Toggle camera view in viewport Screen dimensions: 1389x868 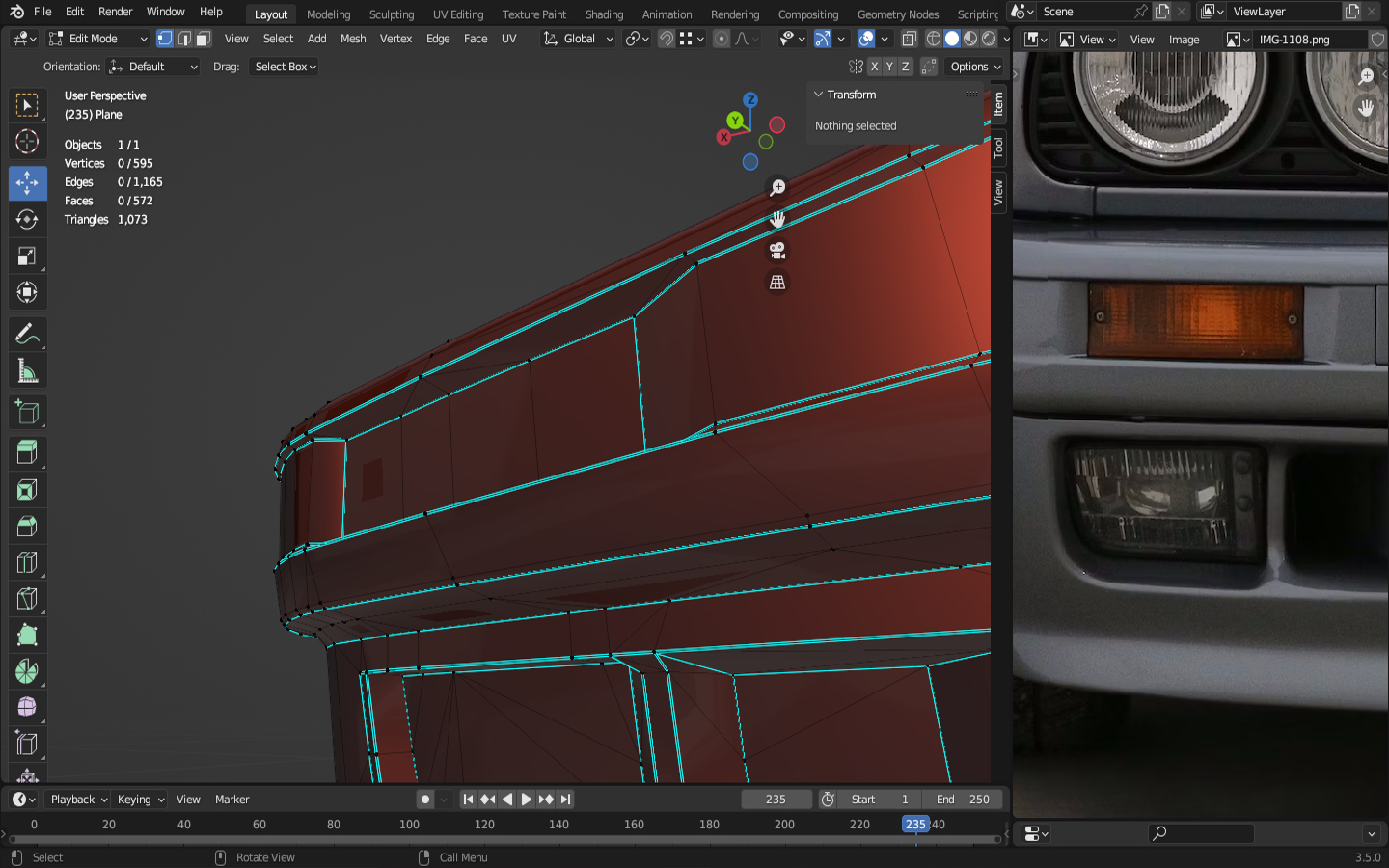[777, 251]
